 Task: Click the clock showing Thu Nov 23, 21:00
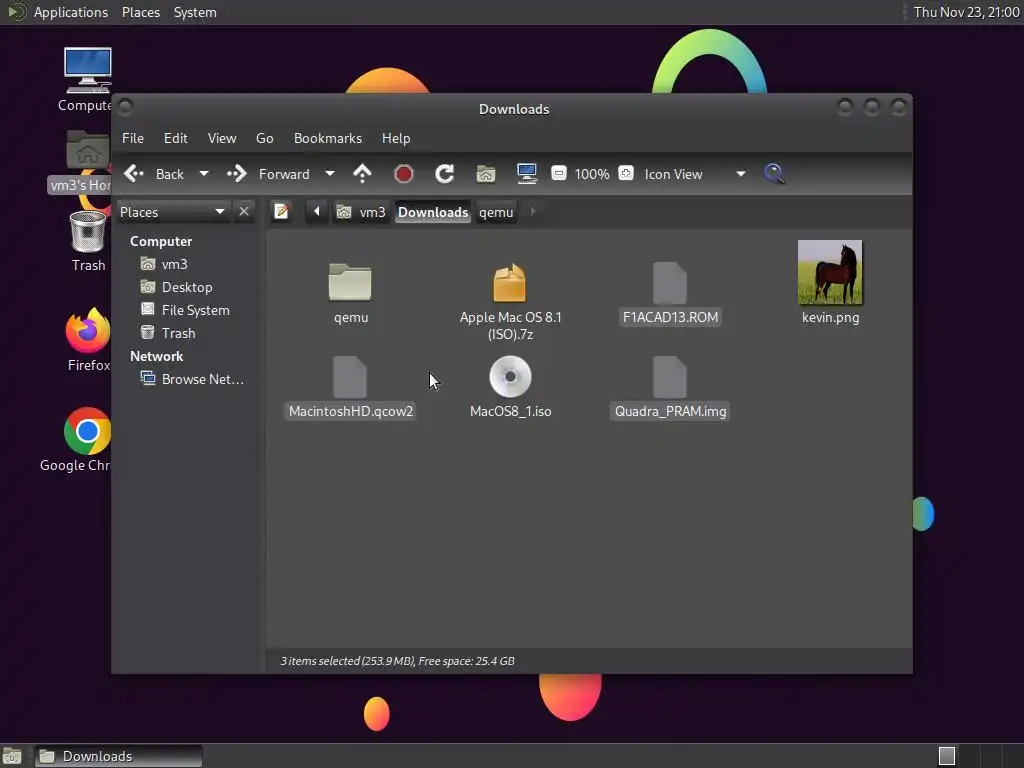click(966, 12)
